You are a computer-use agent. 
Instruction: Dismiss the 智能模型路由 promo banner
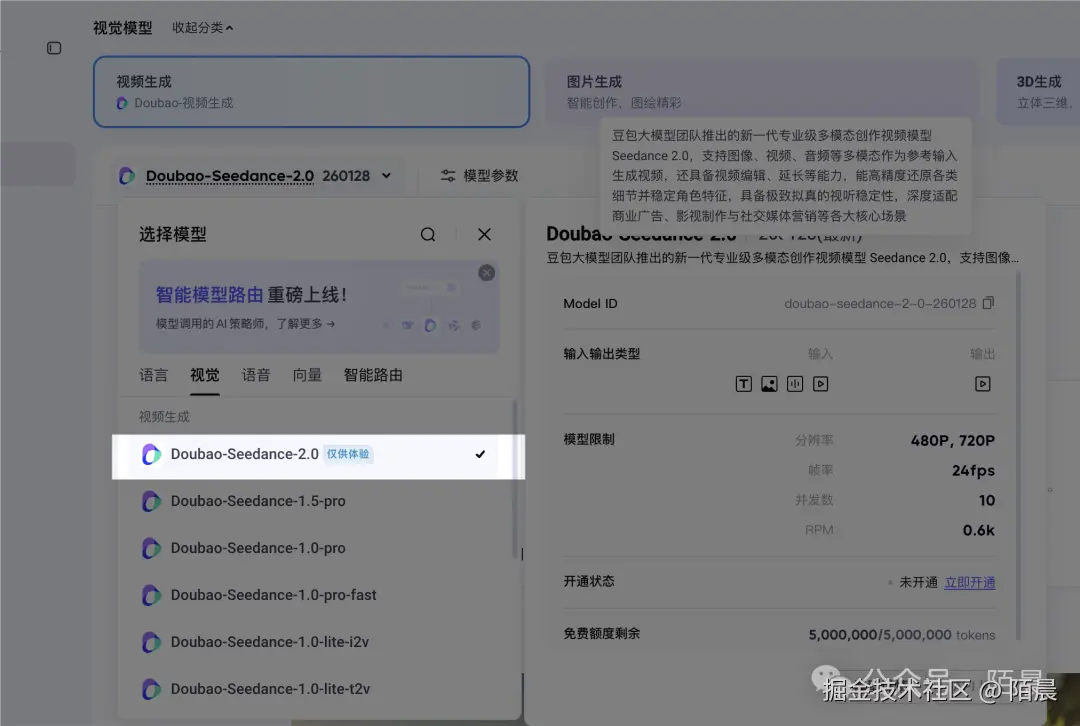point(486,272)
